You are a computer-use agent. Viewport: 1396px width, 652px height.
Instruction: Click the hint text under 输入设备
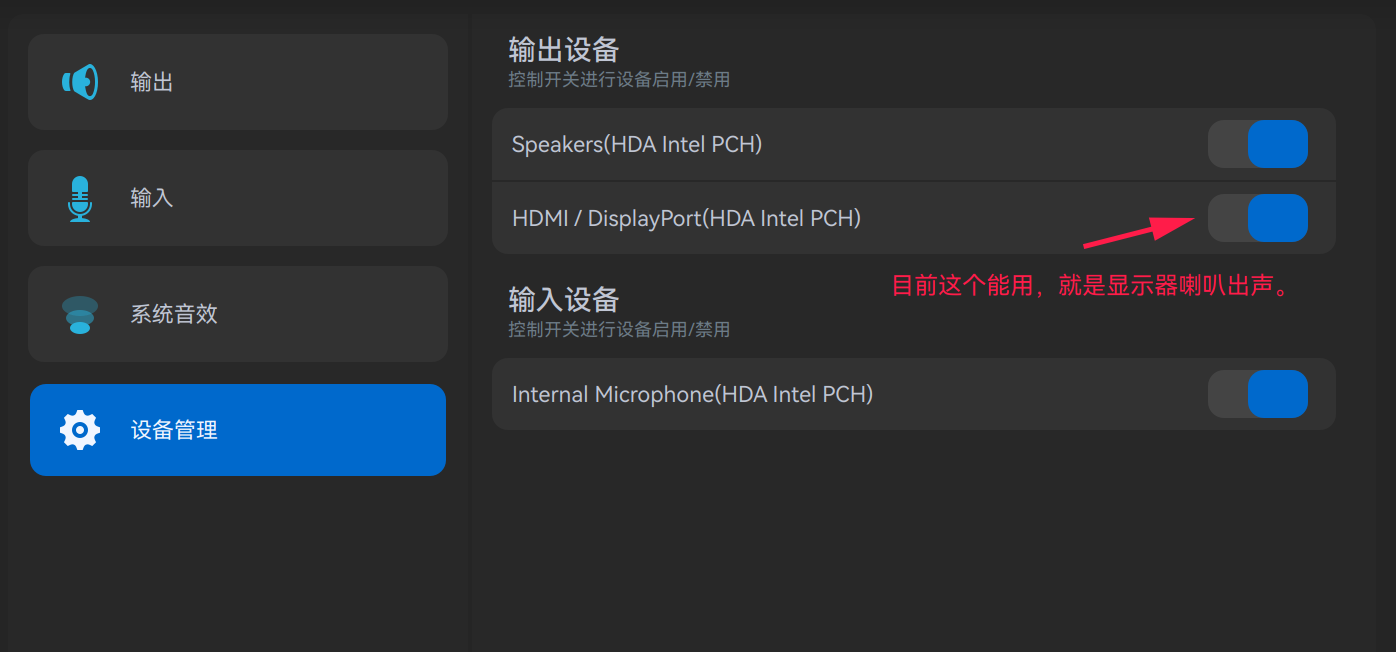coord(619,329)
